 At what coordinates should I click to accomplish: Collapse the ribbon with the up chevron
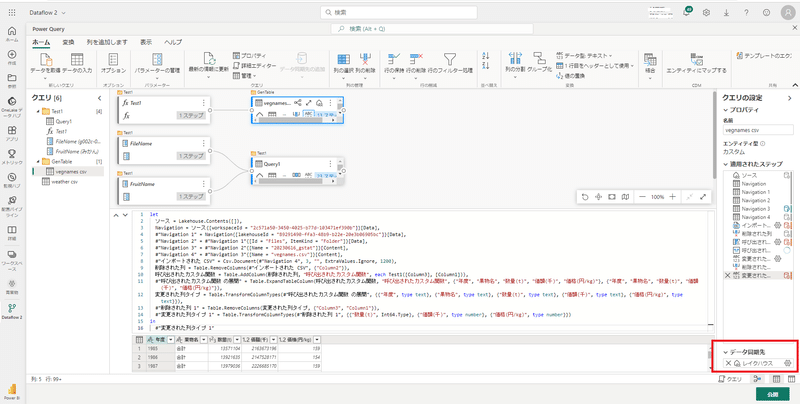794,85
